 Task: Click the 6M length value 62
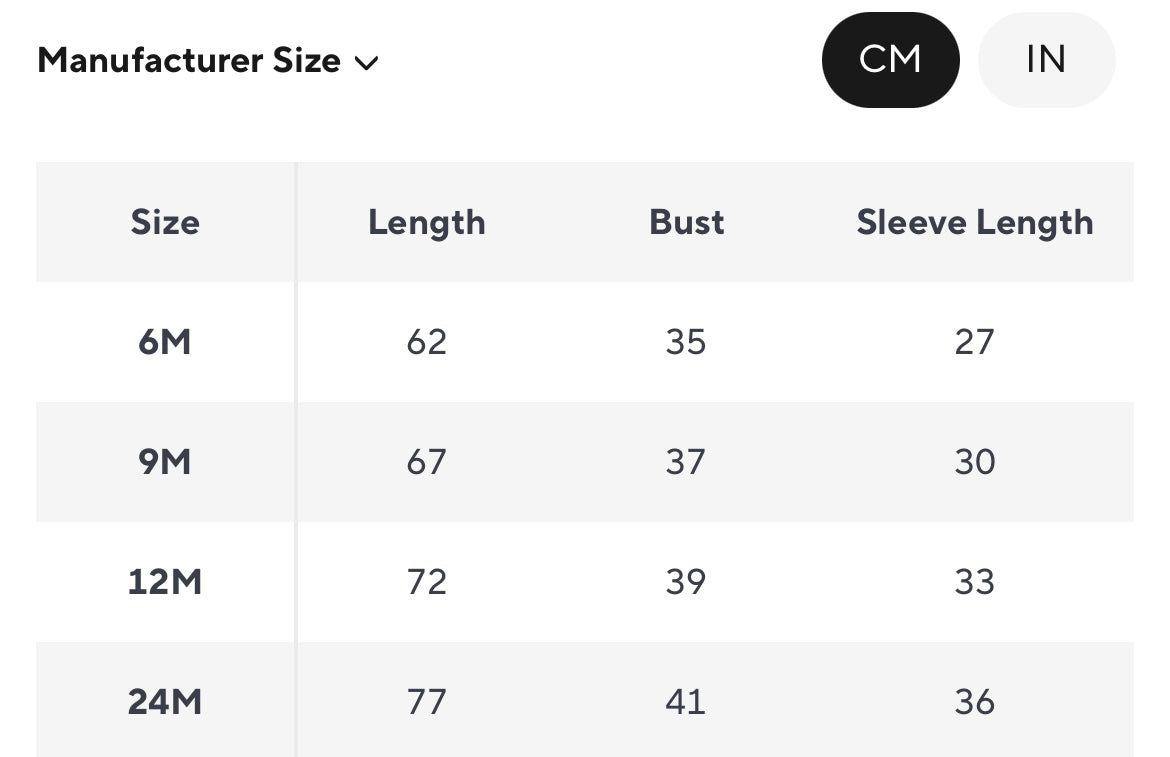coord(427,342)
